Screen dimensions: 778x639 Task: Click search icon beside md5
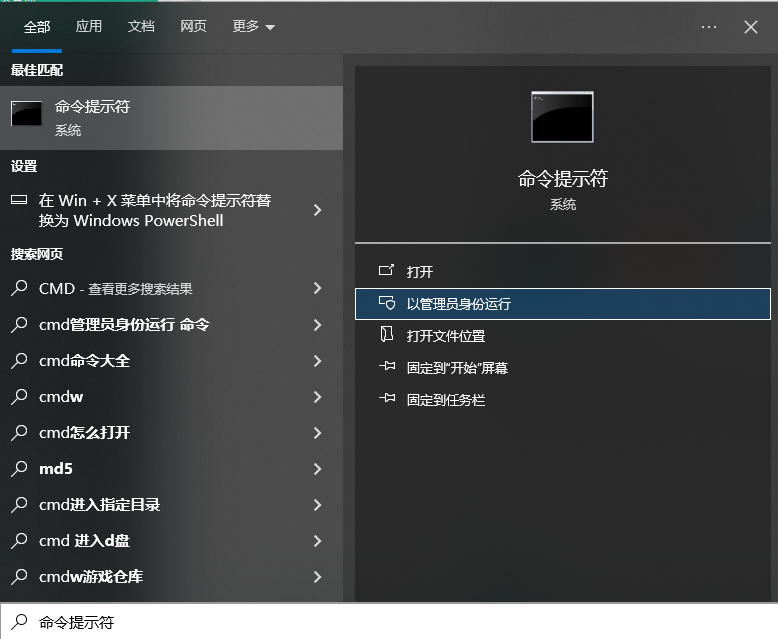point(19,468)
